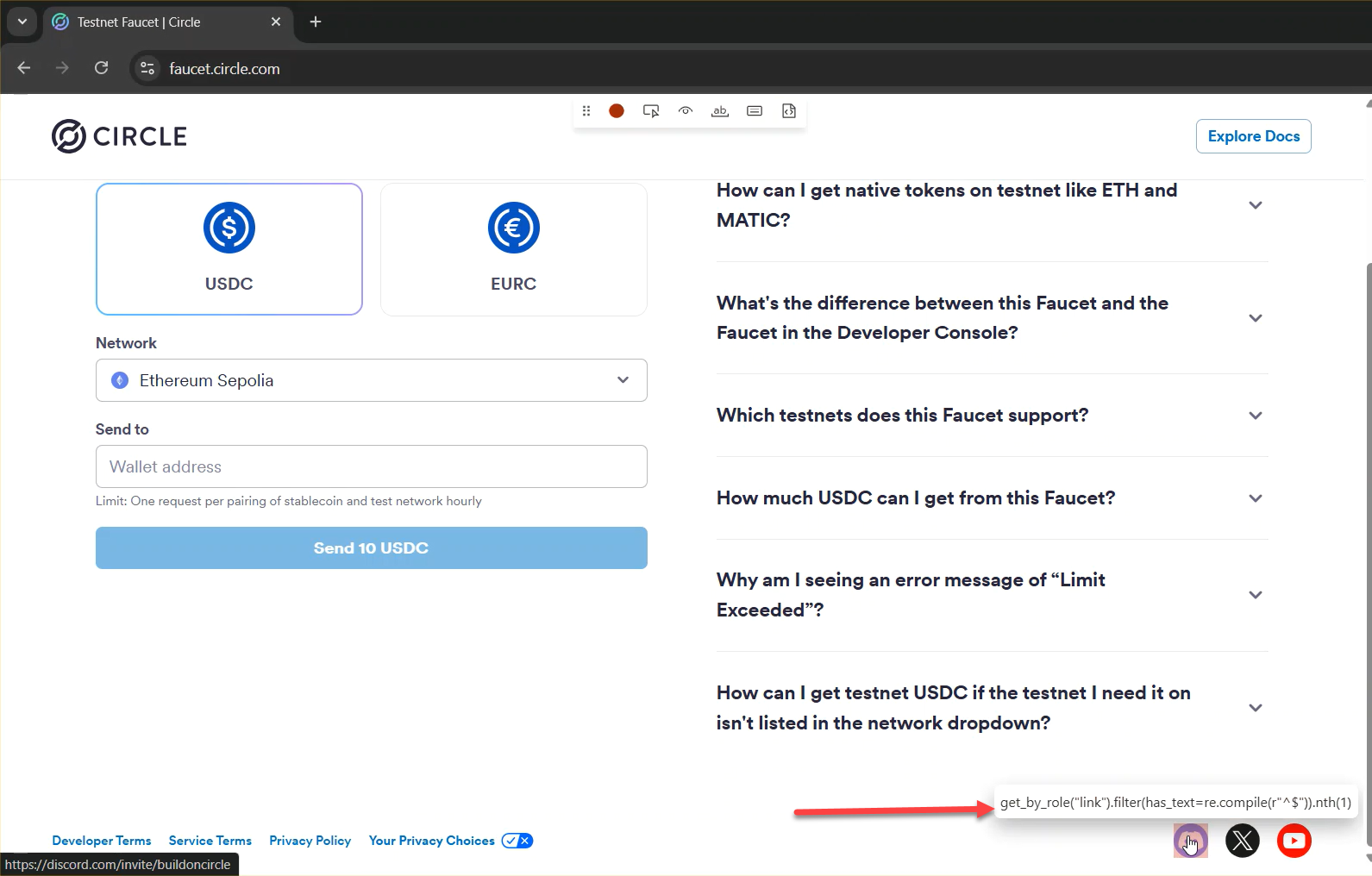Screen dimensions: 1372x876
Task: Expand 'How much USDC can I get' FAQ
Action: pyautogui.click(x=992, y=498)
